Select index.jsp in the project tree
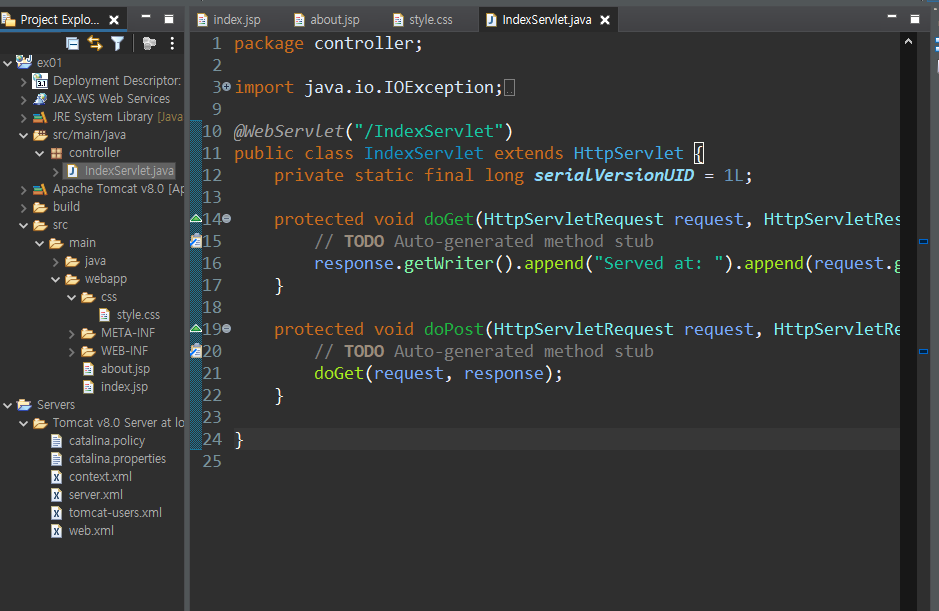Image resolution: width=939 pixels, height=611 pixels. point(124,386)
